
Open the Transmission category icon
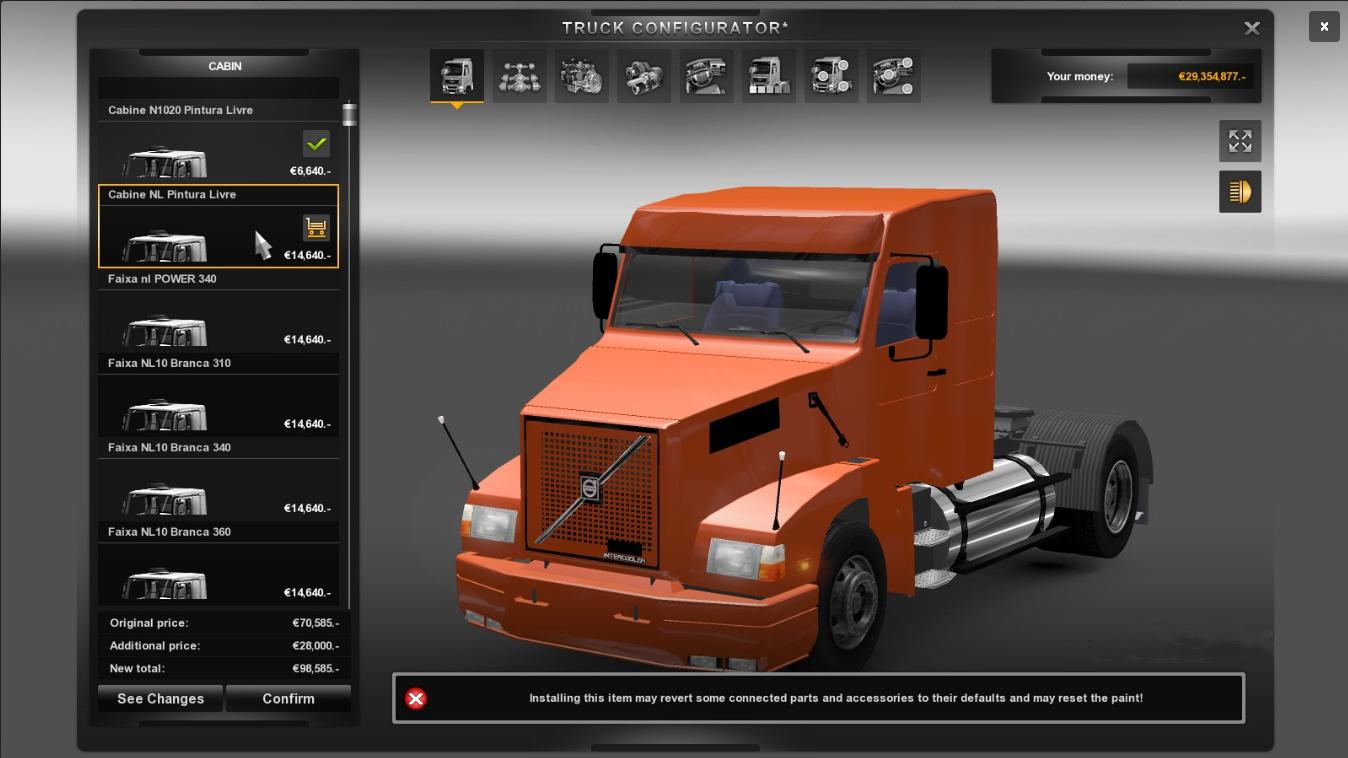click(x=644, y=76)
